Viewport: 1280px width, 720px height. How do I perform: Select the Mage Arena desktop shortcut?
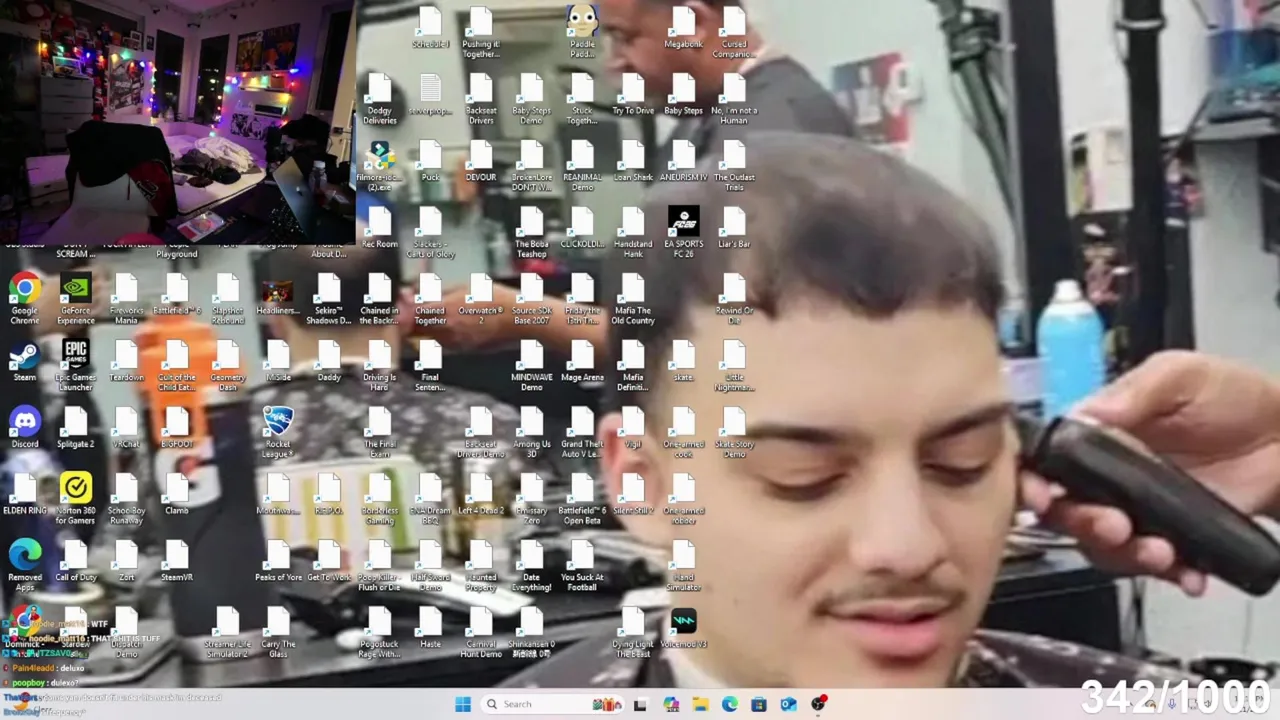pyautogui.click(x=582, y=362)
